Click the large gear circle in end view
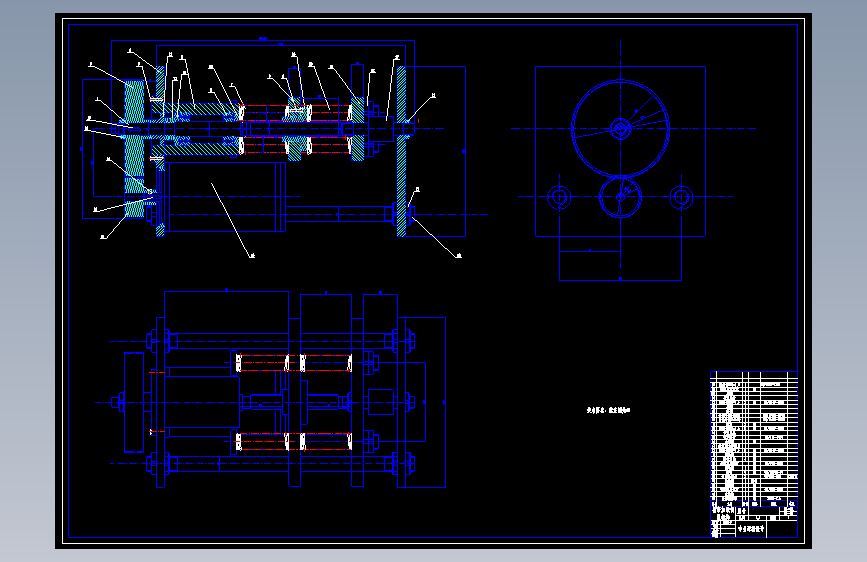Image resolution: width=867 pixels, height=562 pixels. tap(620, 128)
